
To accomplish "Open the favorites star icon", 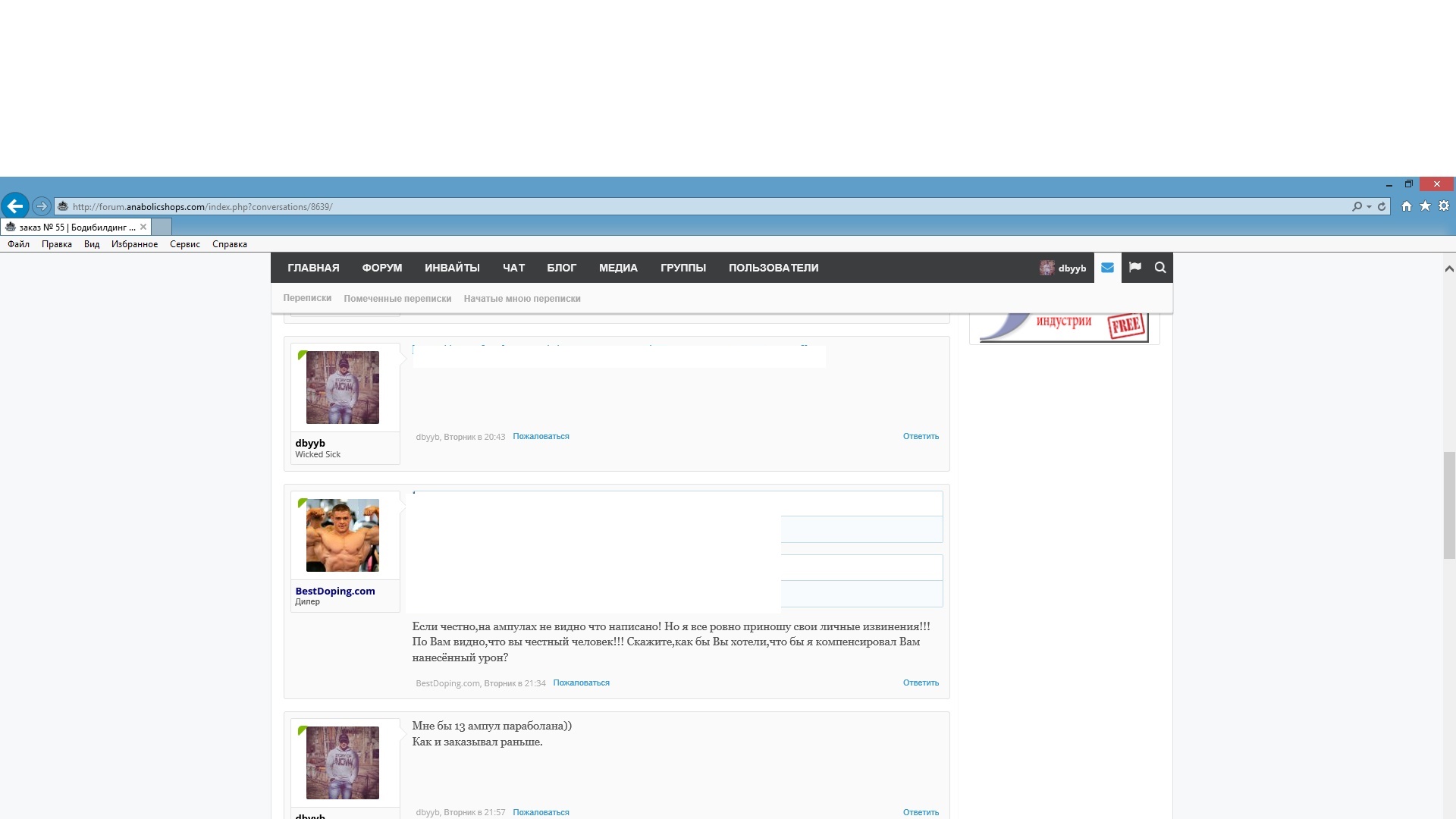I will 1425,206.
